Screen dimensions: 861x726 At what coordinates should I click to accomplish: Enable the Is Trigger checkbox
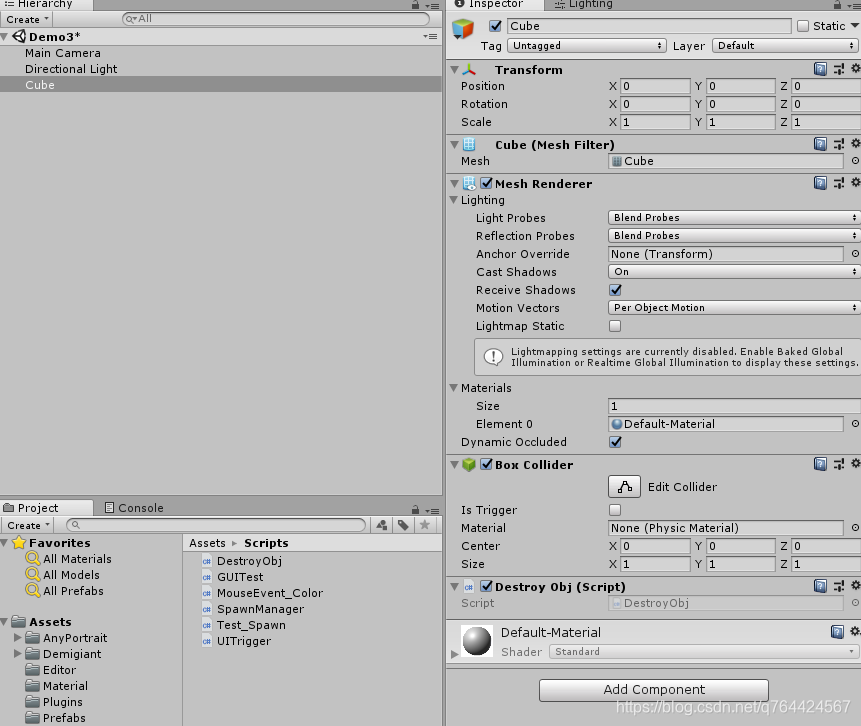pyautogui.click(x=615, y=510)
